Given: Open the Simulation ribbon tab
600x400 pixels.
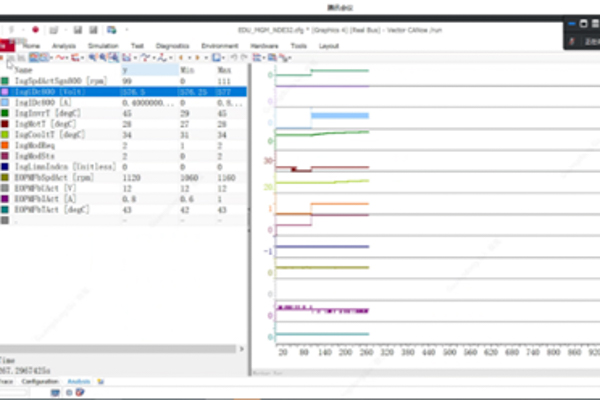Looking at the screenshot, I should pyautogui.click(x=103, y=46).
